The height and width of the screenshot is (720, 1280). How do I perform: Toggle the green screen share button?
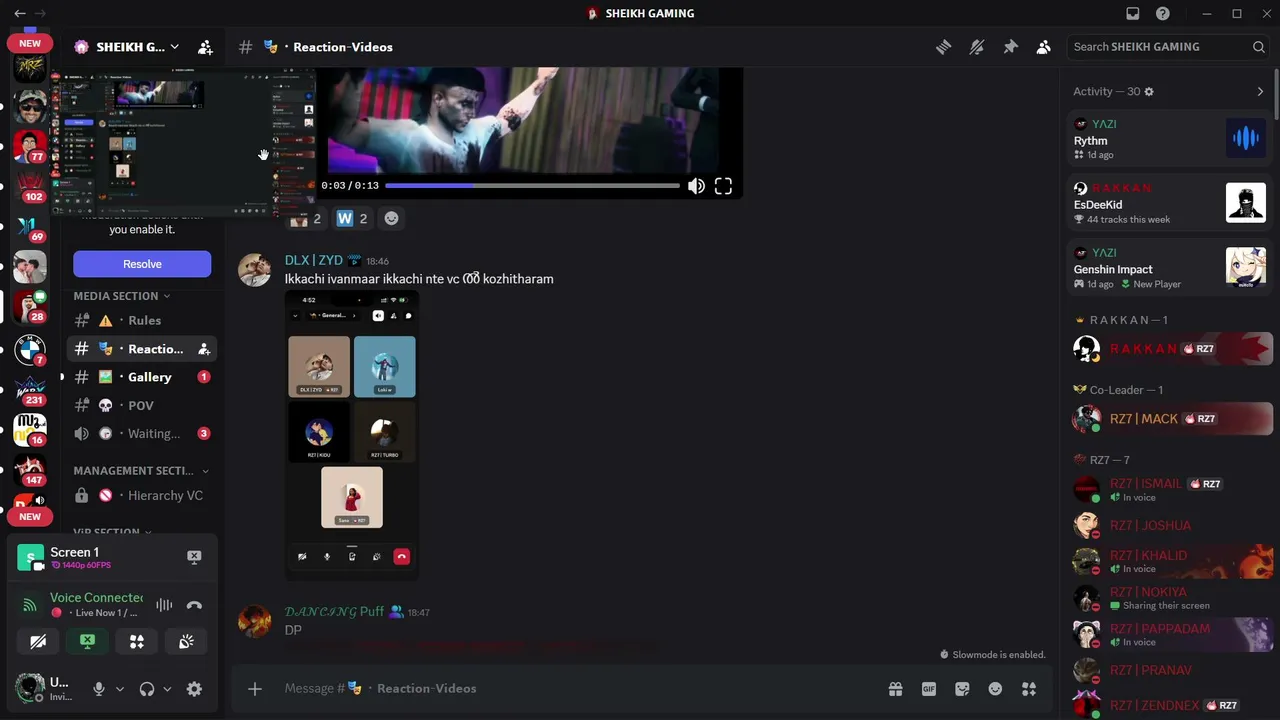pos(88,642)
